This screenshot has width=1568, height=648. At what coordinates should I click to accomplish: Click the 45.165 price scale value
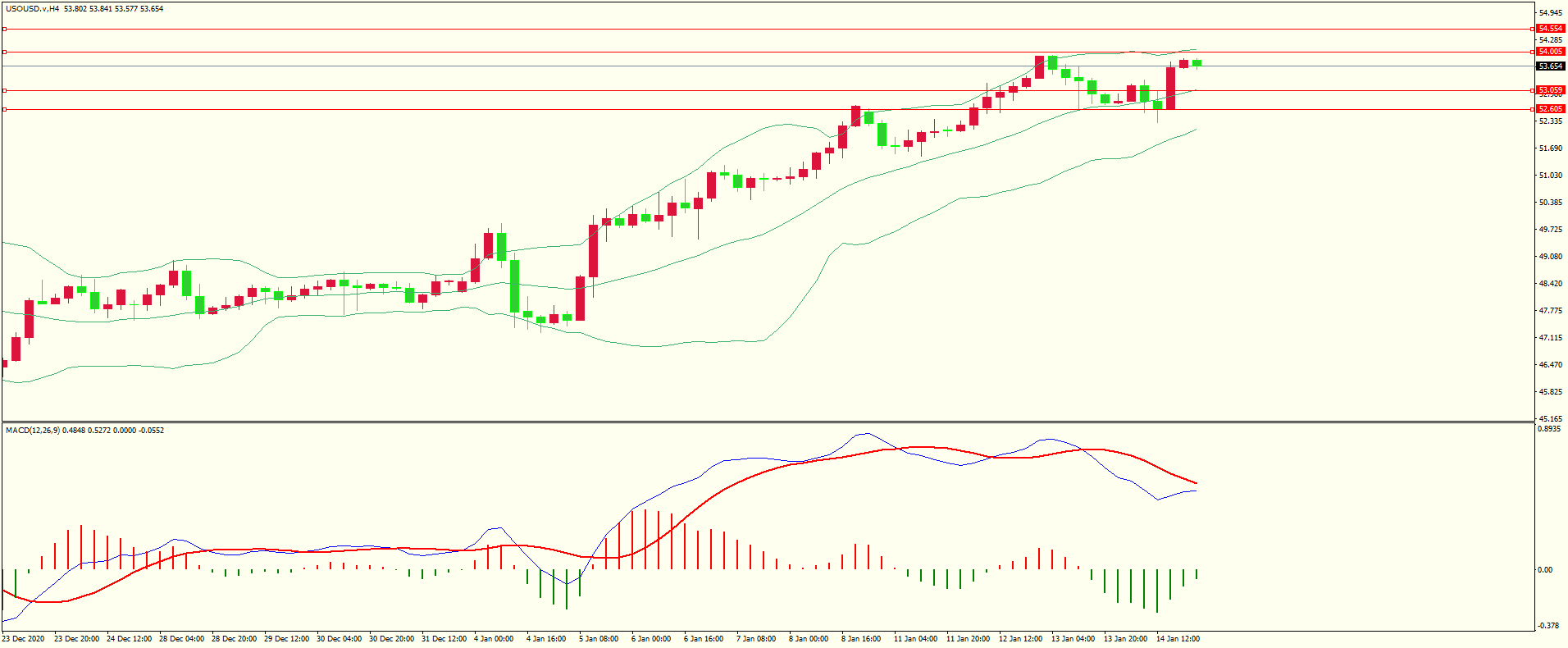(1550, 419)
